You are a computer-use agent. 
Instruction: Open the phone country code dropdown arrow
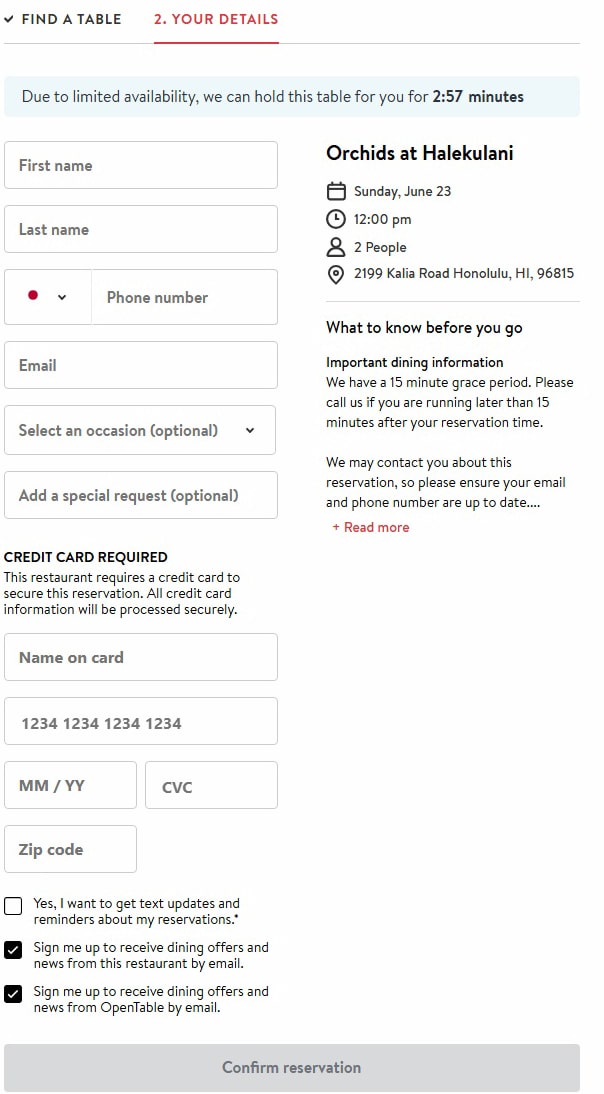tap(62, 297)
